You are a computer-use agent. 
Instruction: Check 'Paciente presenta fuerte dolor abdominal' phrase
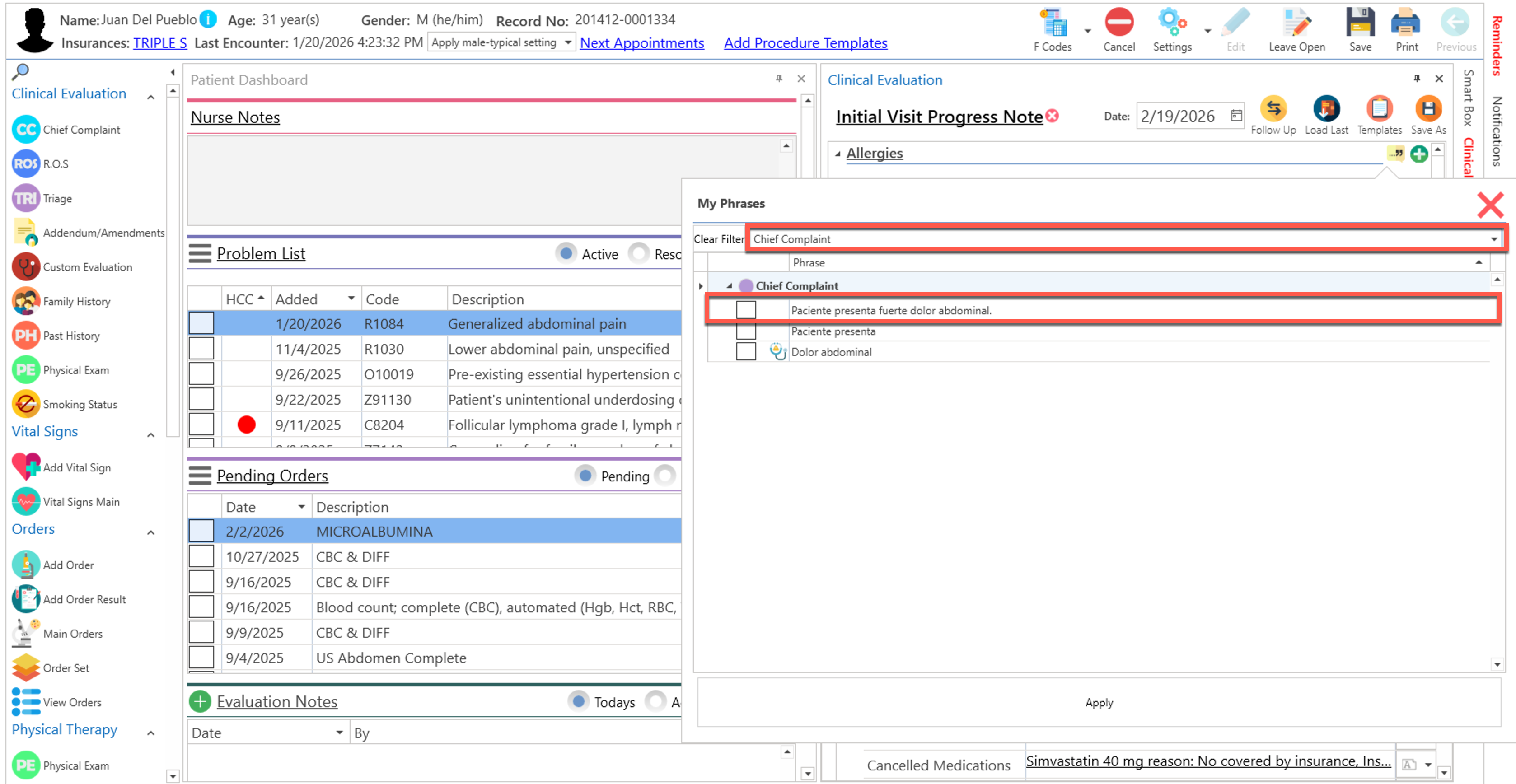746,310
